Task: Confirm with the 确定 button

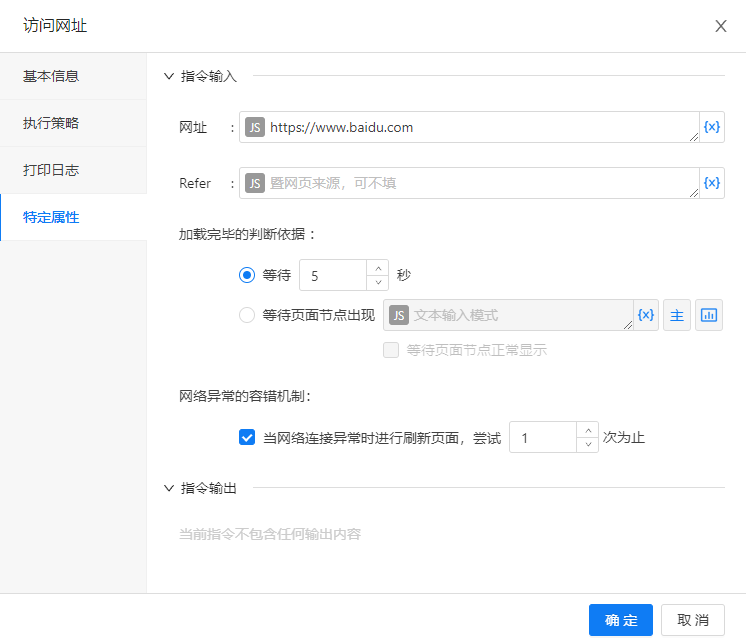Action: (620, 620)
